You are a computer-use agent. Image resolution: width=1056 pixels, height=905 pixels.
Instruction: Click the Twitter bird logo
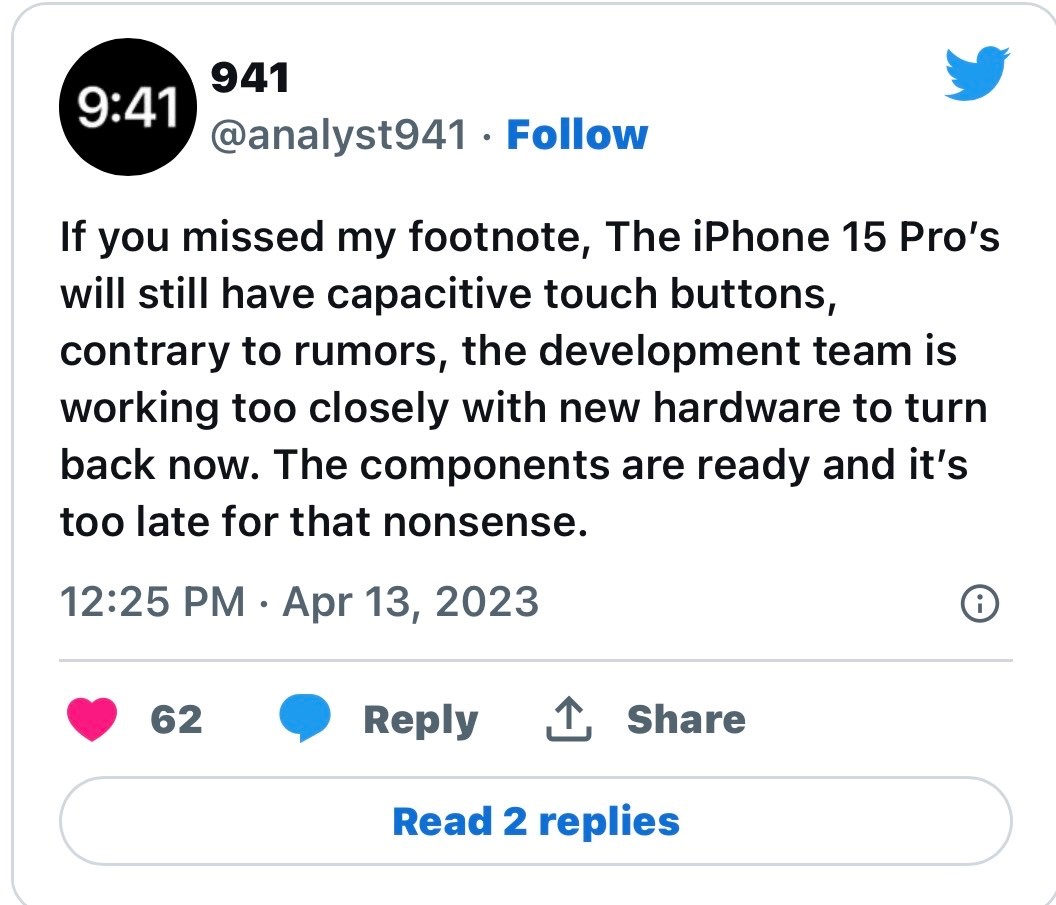[977, 75]
